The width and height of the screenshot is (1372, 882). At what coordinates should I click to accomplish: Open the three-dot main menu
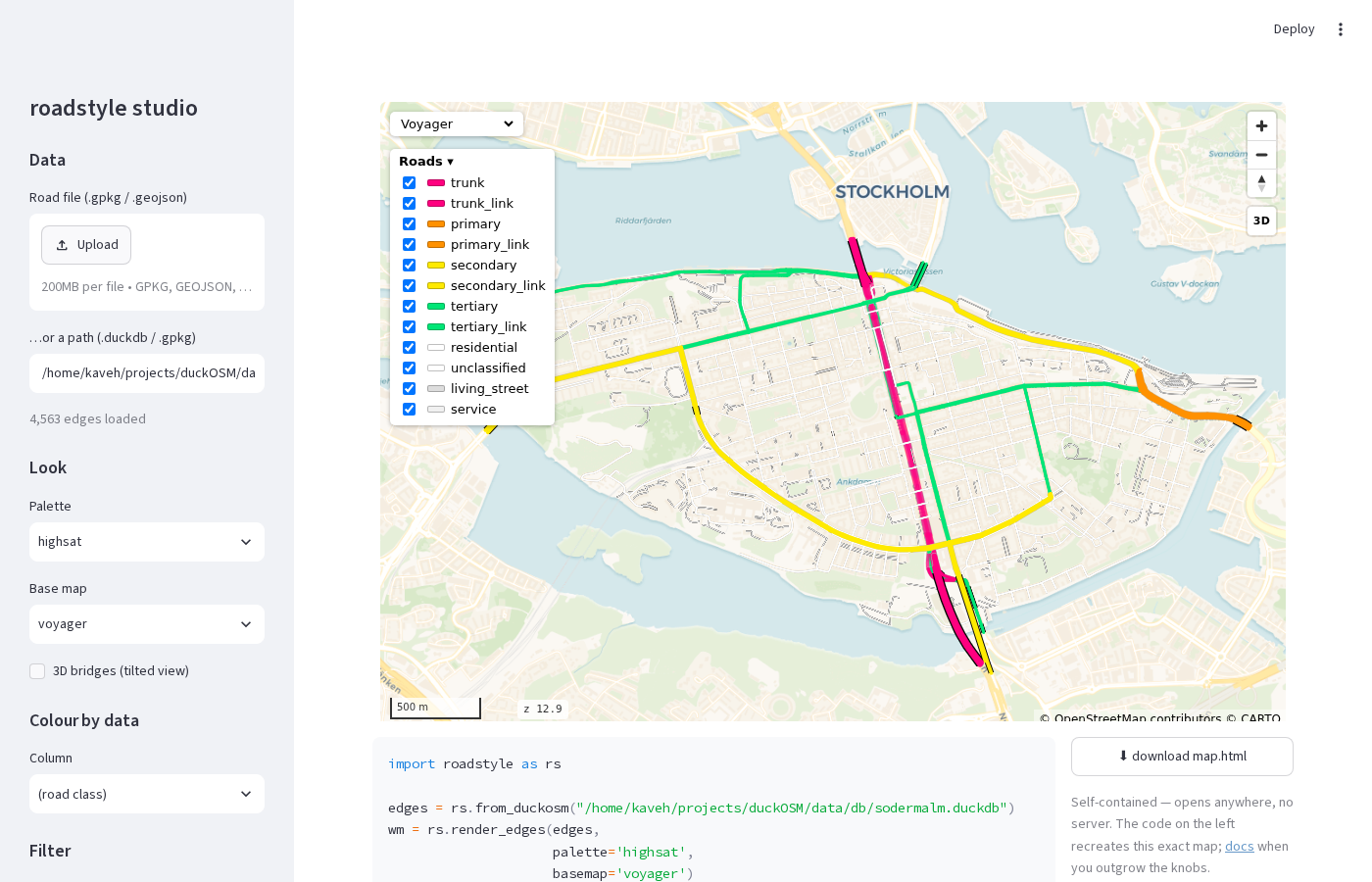(1341, 29)
